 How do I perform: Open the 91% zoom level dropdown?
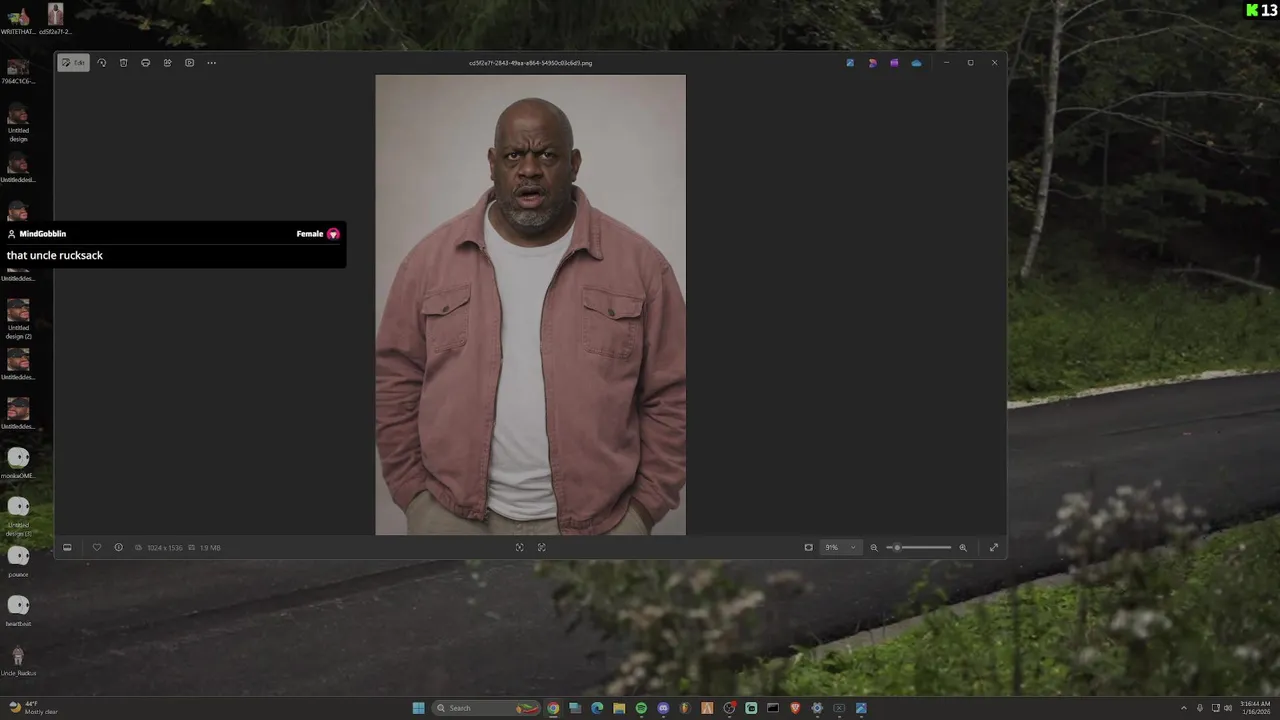[x=840, y=547]
